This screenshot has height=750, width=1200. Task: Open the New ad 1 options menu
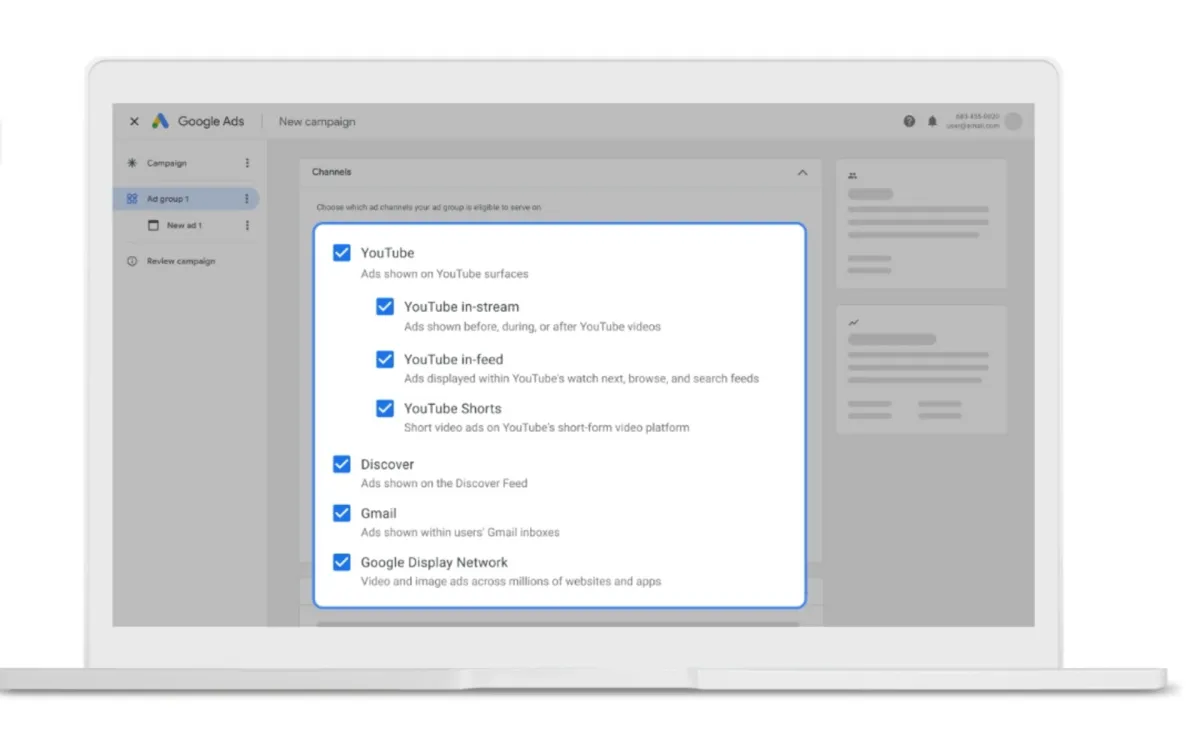coord(247,225)
